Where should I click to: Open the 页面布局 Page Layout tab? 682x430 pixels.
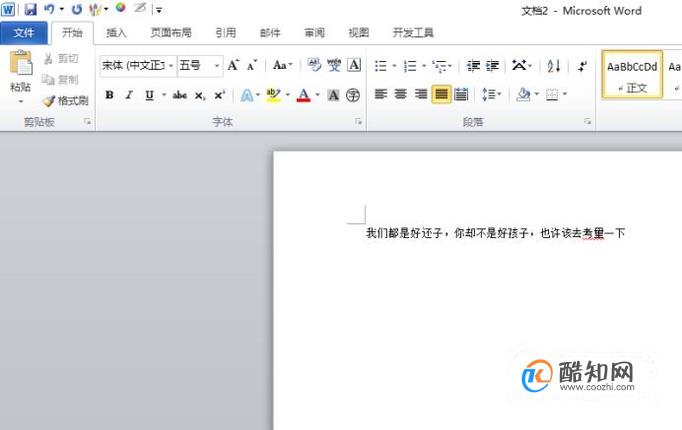pos(171,33)
